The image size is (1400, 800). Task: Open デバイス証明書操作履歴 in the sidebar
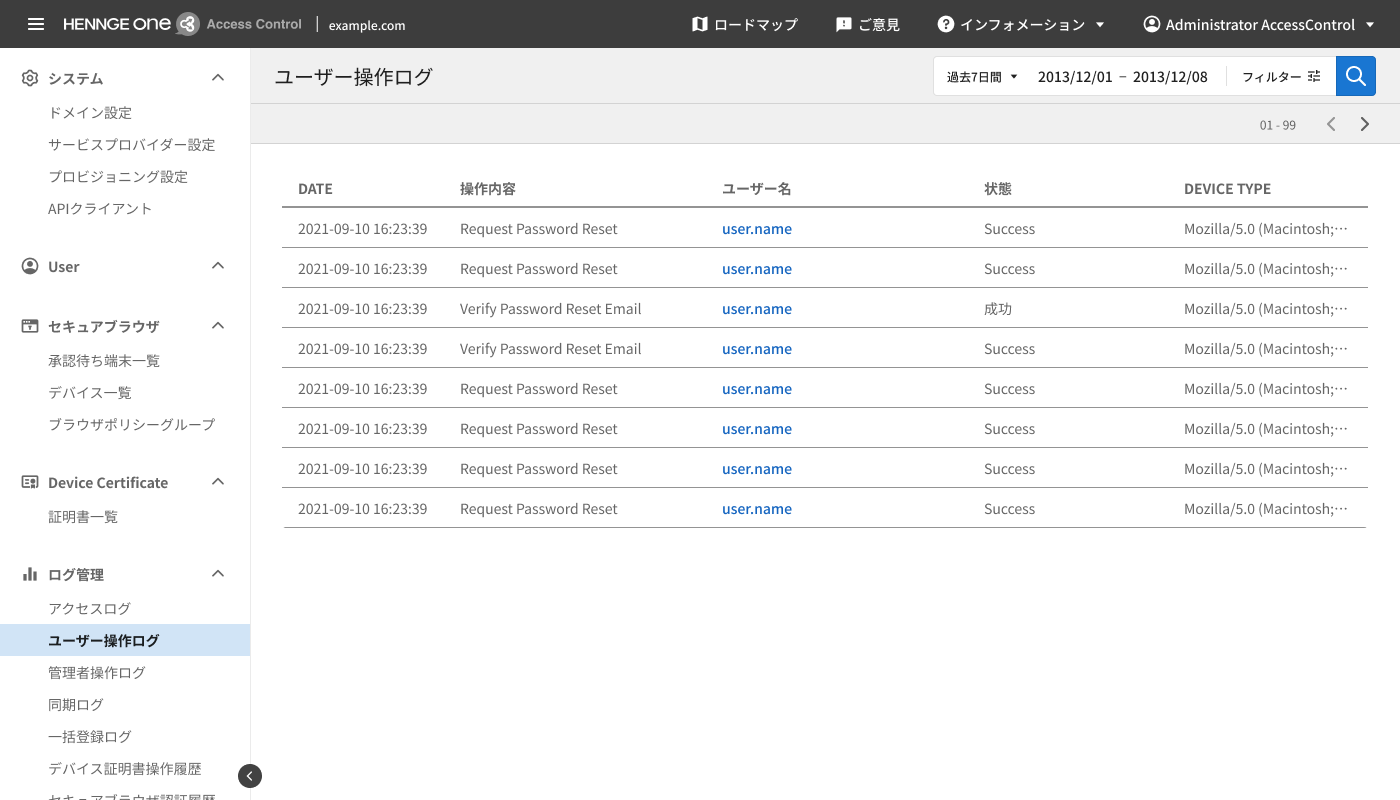(125, 769)
